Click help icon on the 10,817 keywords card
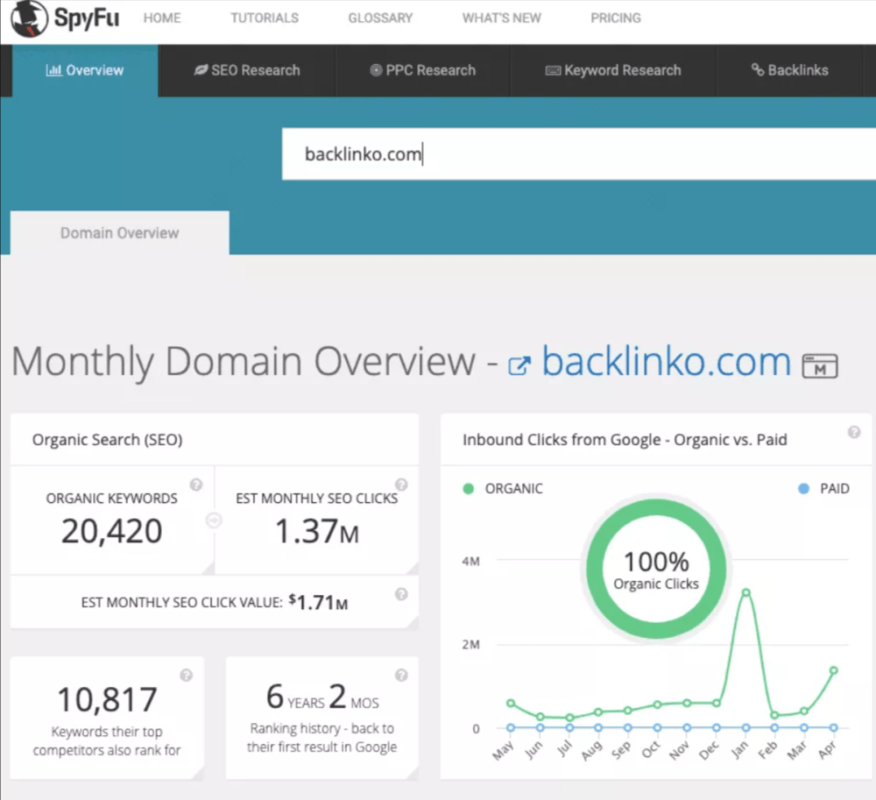The width and height of the screenshot is (876, 800). (x=186, y=675)
